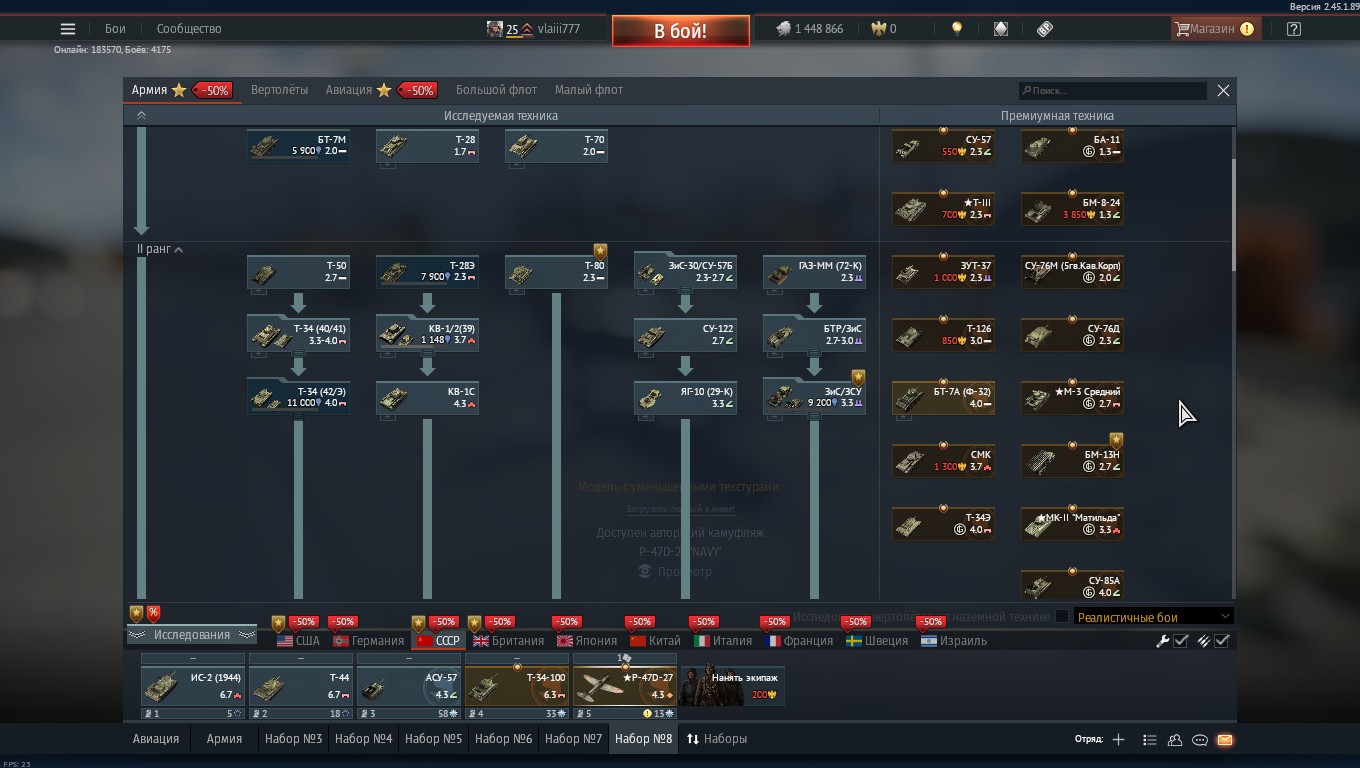Image resolution: width=1360 pixels, height=768 pixels.
Task: Open the mail envelope icon
Action: pyautogui.click(x=1225, y=740)
